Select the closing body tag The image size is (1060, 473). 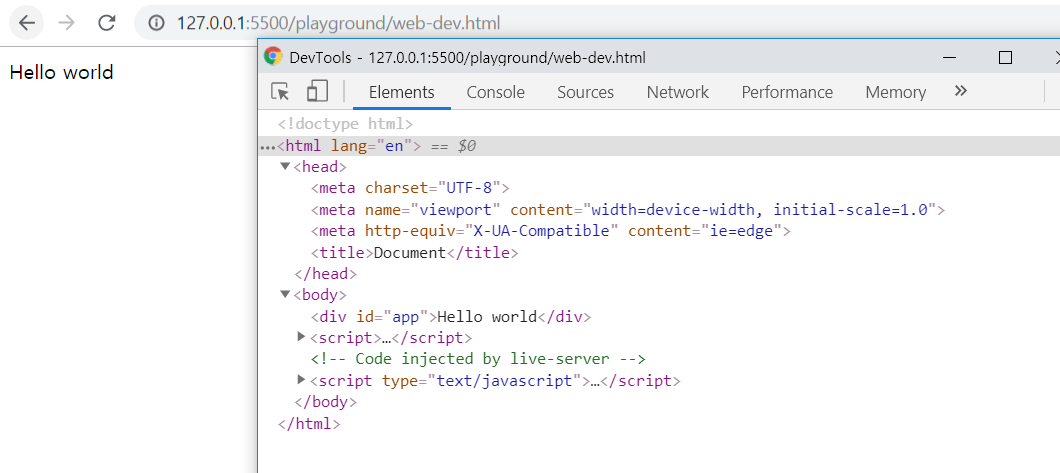pos(325,402)
